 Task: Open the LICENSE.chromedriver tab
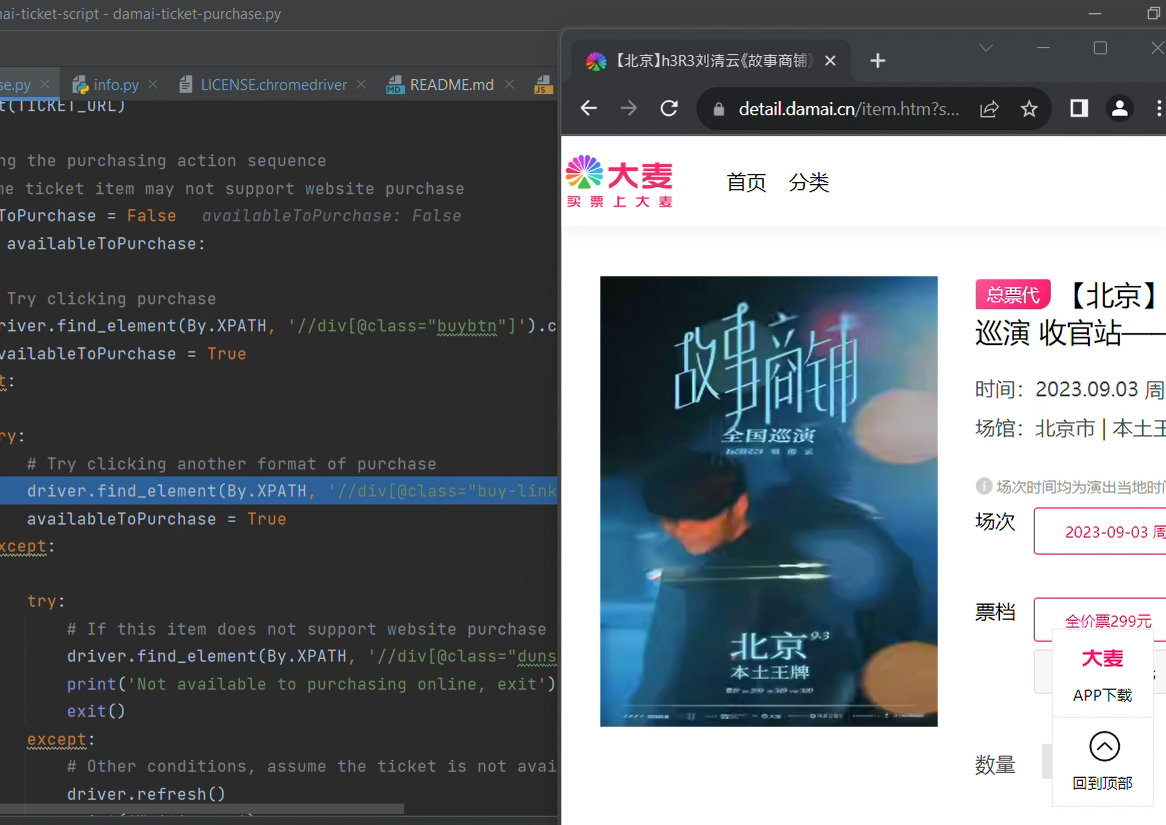click(x=273, y=85)
